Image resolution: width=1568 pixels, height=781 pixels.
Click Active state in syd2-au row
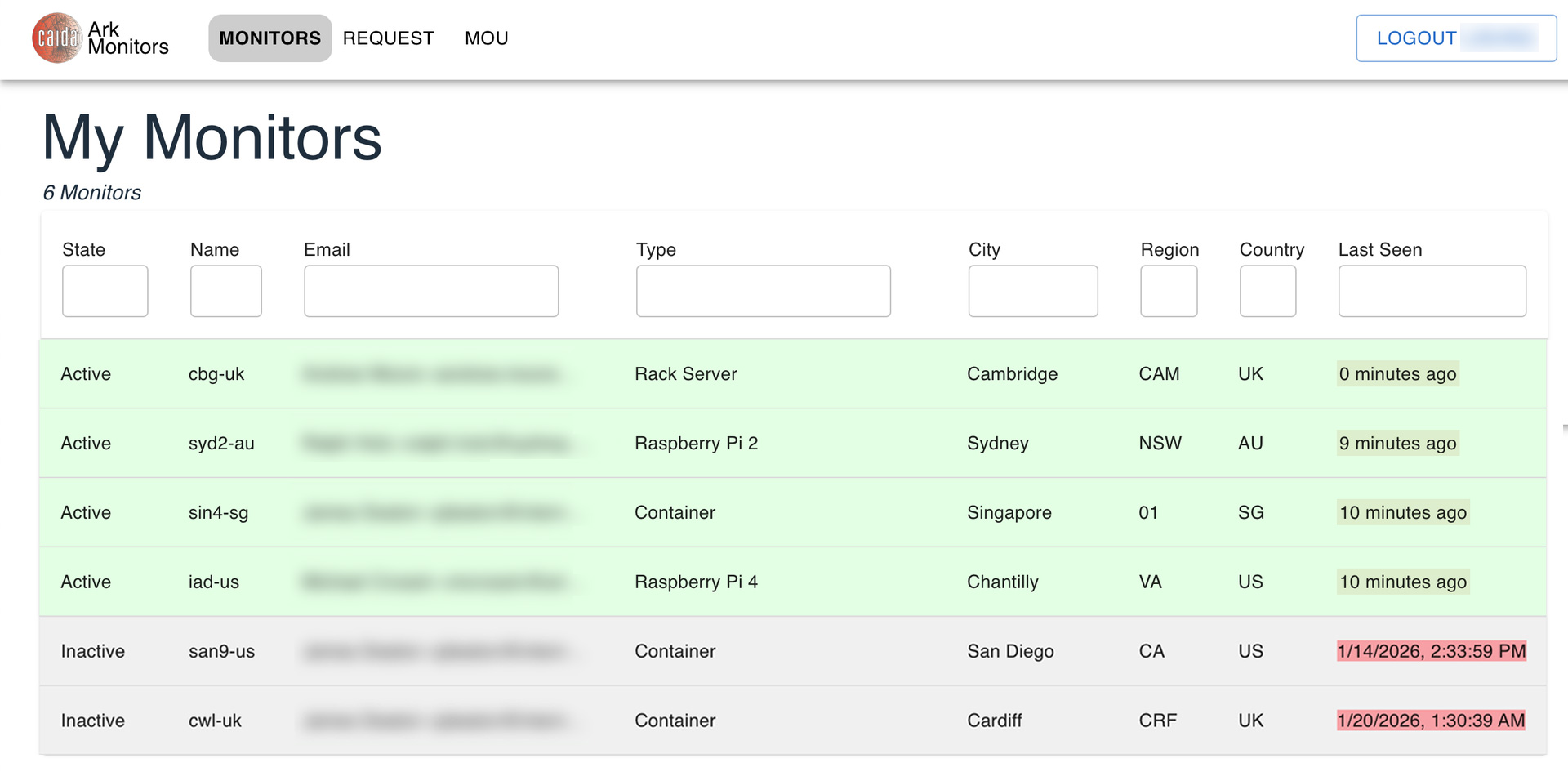coord(86,444)
